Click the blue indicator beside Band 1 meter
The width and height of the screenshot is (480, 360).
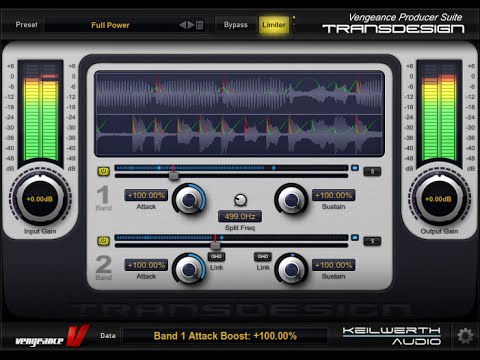point(355,168)
